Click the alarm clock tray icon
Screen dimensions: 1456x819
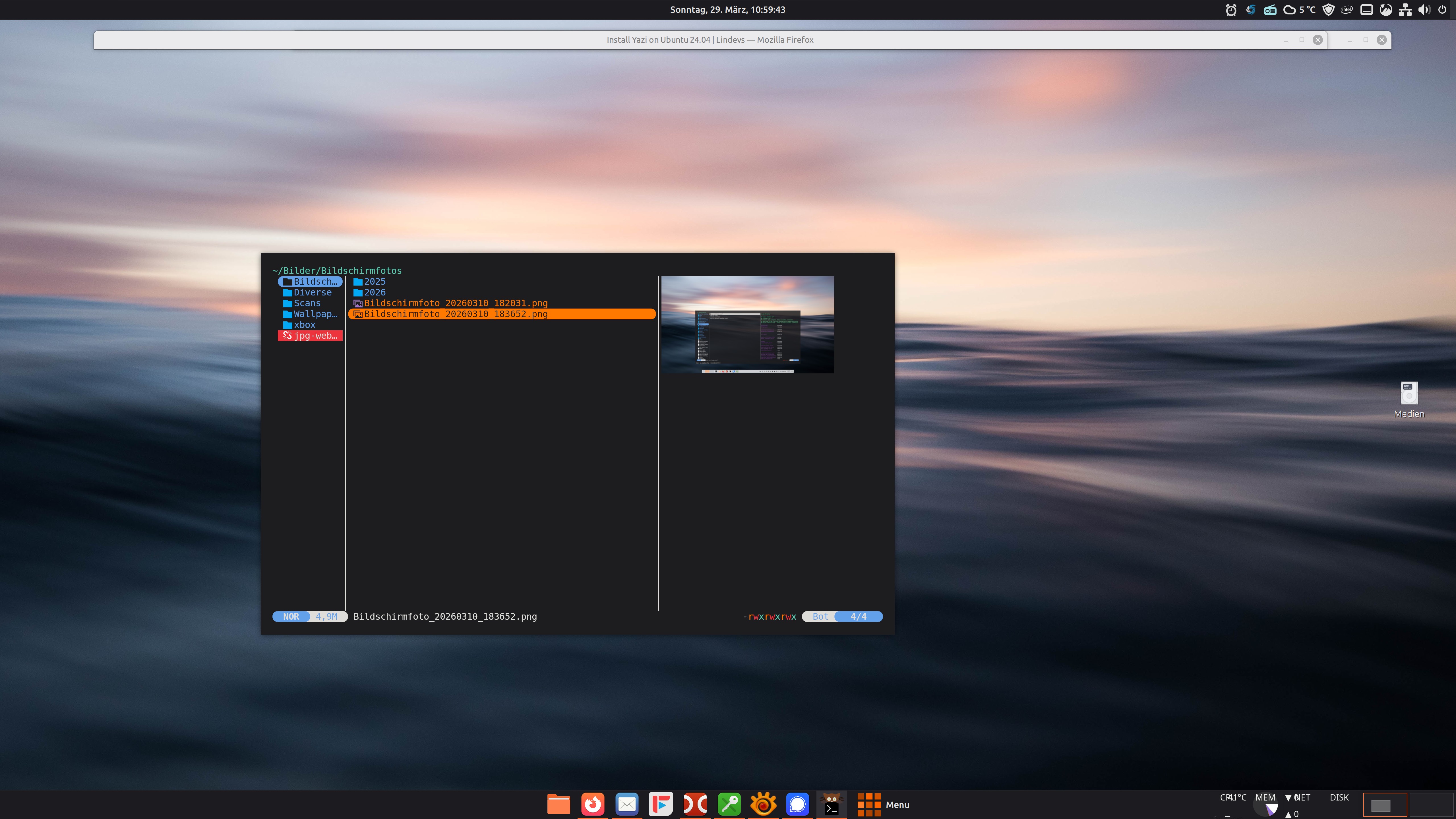click(1230, 10)
